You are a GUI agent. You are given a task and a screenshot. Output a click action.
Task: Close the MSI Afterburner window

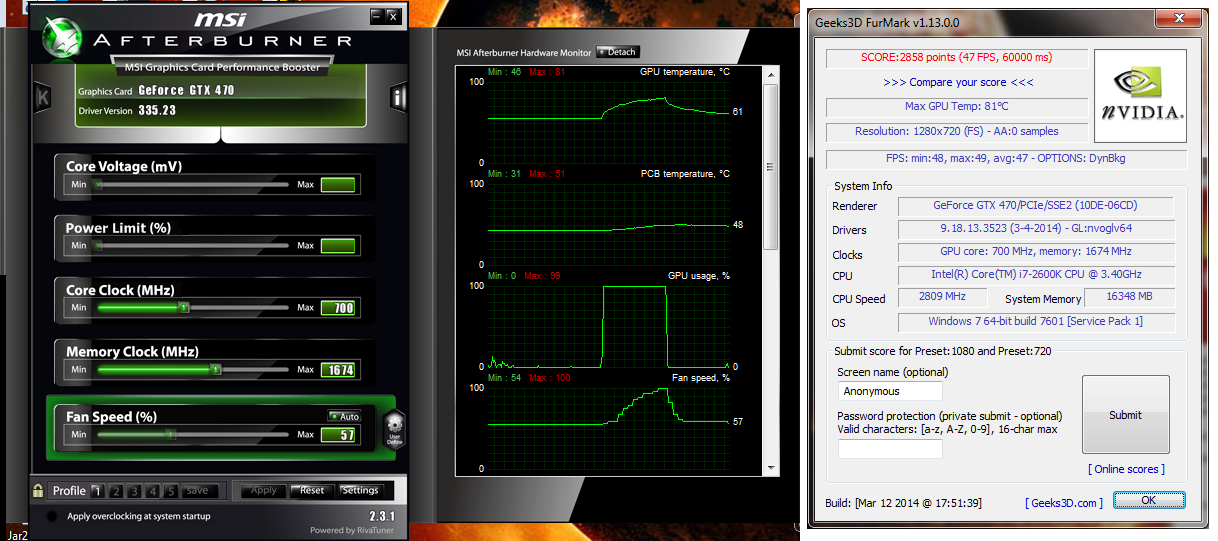393,15
